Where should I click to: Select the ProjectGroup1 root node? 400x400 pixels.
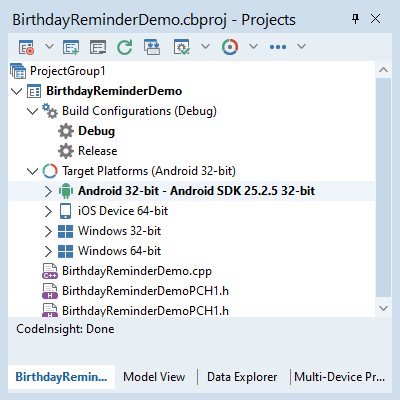[x=68, y=71]
